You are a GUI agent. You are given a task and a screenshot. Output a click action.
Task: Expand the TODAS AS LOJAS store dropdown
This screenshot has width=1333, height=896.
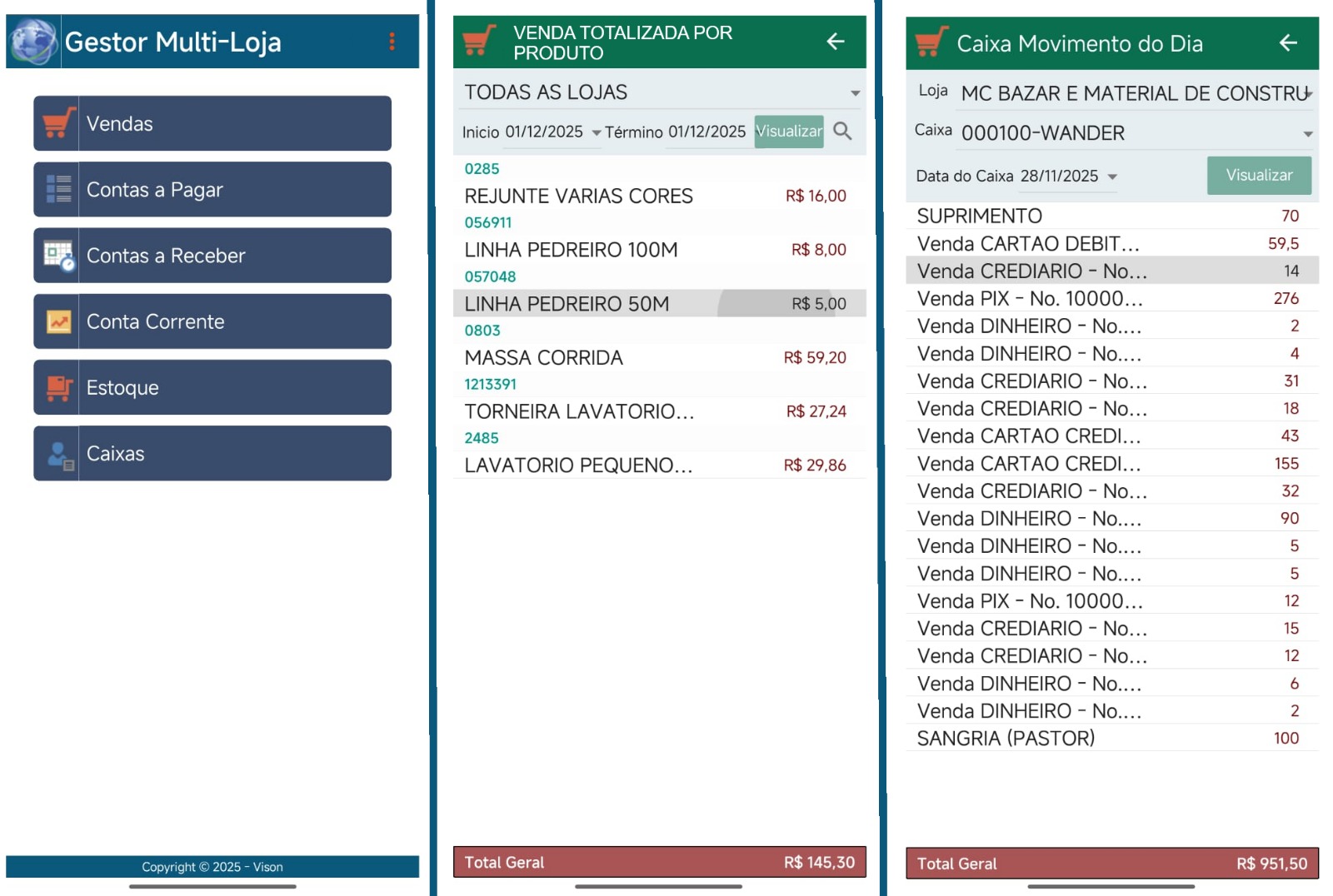click(x=855, y=92)
